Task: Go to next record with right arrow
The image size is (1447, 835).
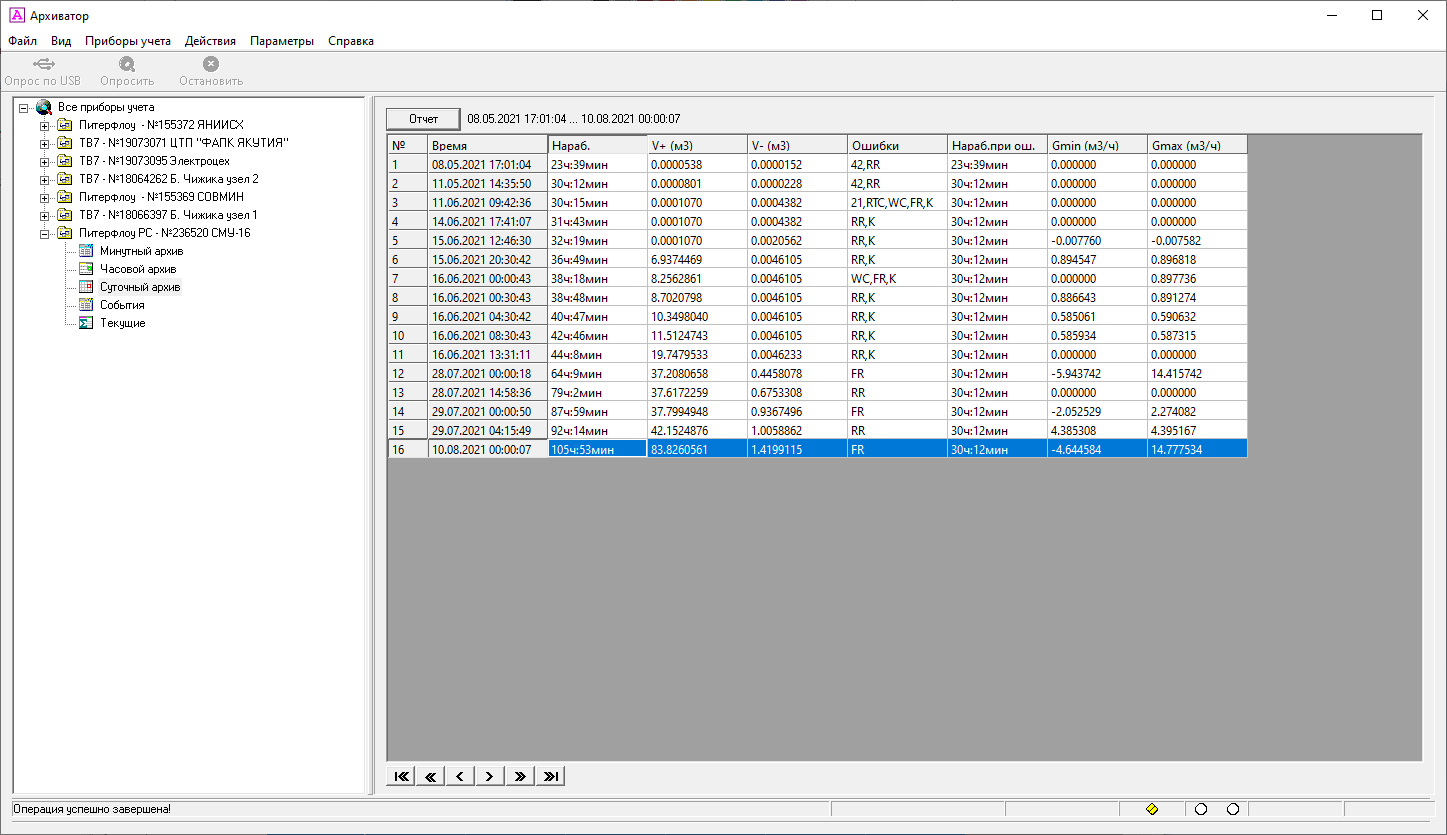Action: [490, 776]
